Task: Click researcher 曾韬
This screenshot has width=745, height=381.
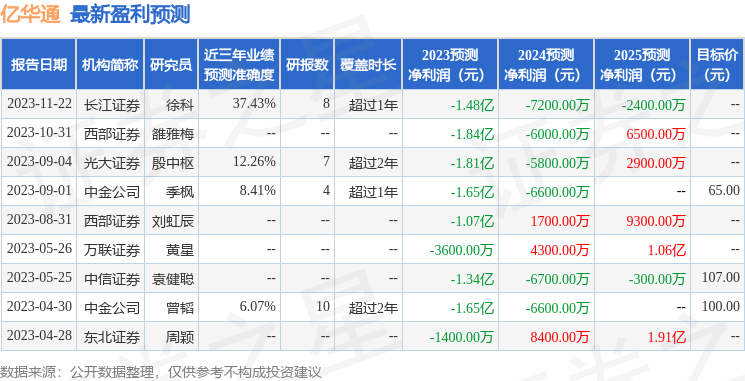Action: click(180, 308)
